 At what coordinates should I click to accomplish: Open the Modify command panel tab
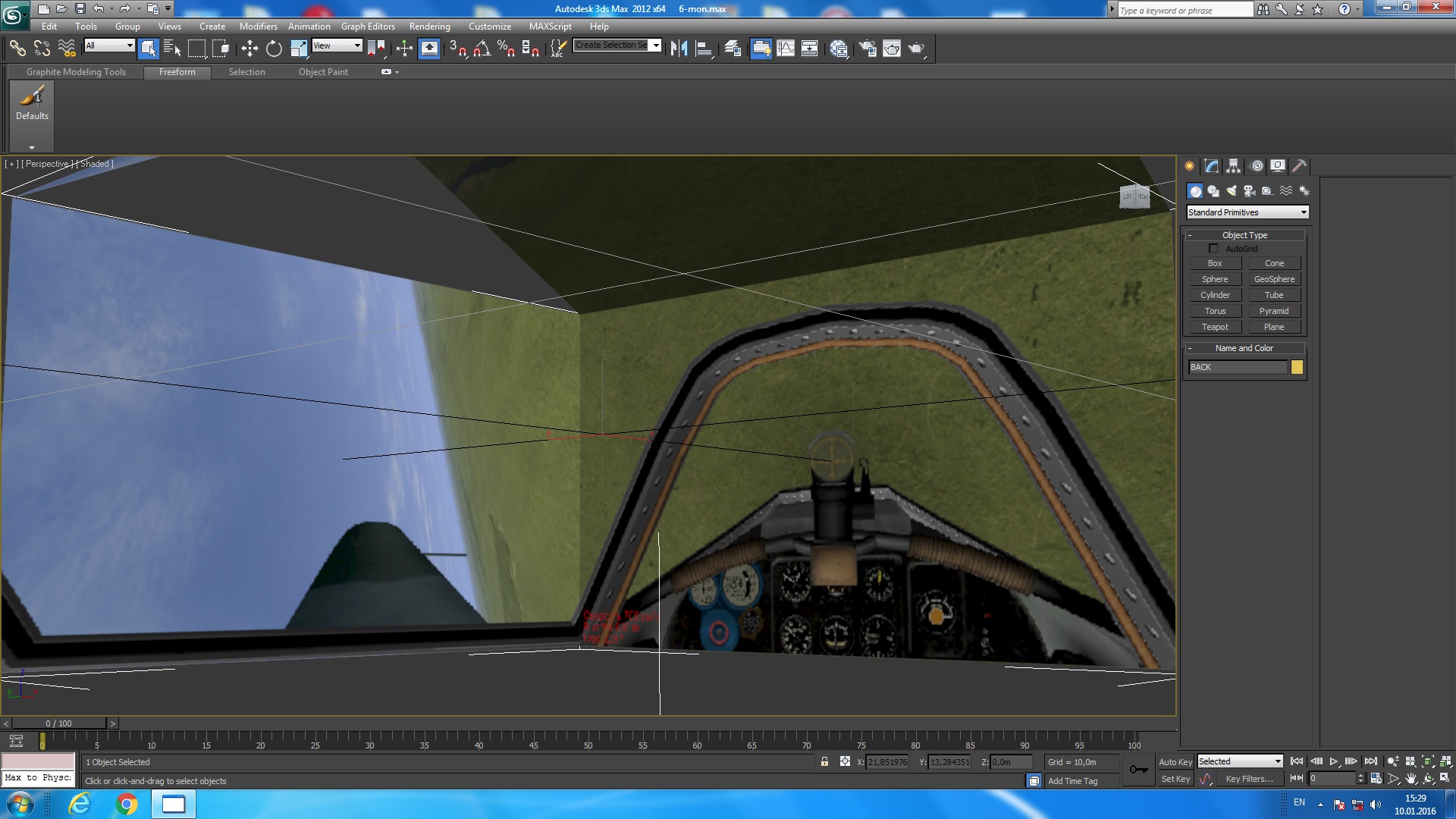pyautogui.click(x=1211, y=166)
